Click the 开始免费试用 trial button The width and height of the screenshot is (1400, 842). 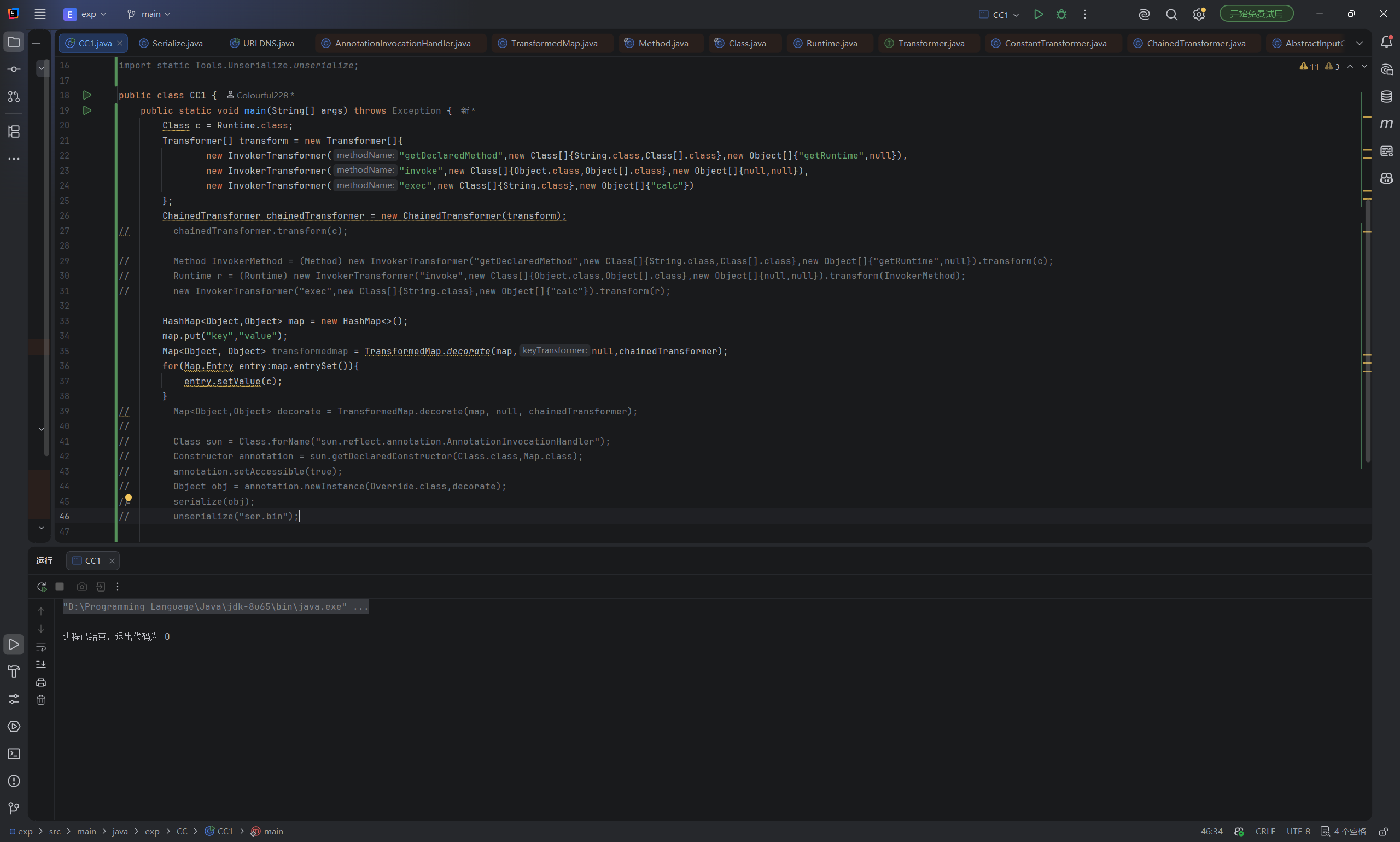[1256, 14]
